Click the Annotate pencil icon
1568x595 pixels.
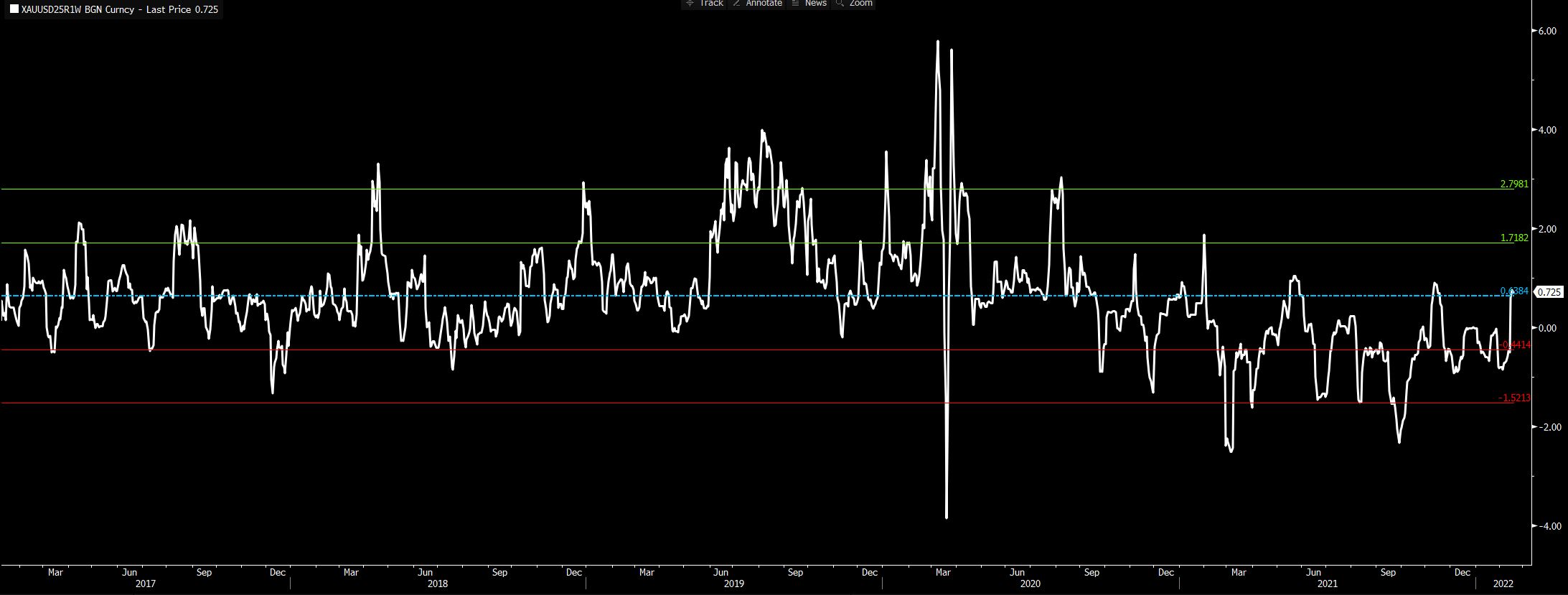pyautogui.click(x=736, y=4)
